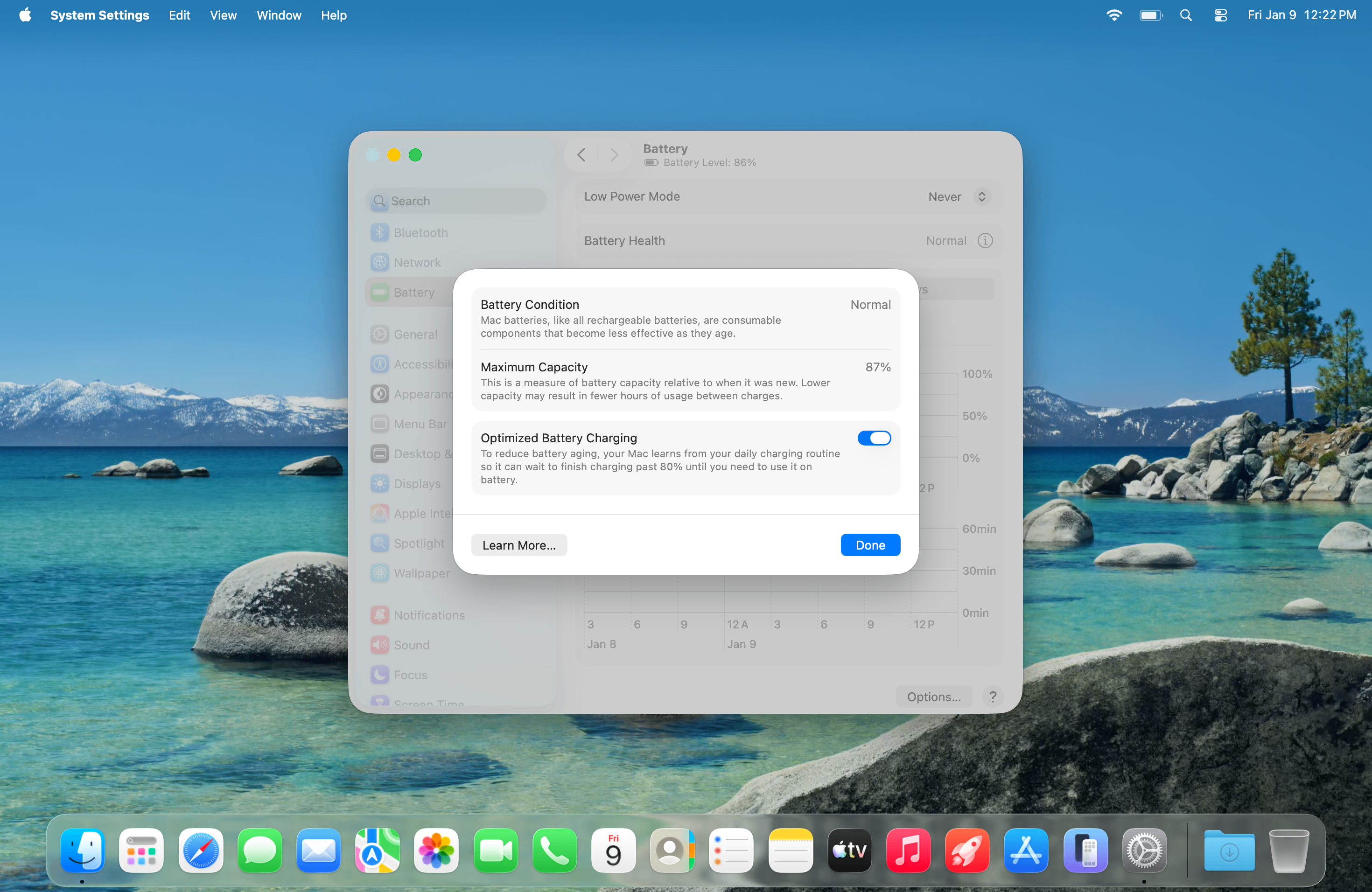1372x892 pixels.
Task: Go back with the left chevron
Action: (581, 155)
